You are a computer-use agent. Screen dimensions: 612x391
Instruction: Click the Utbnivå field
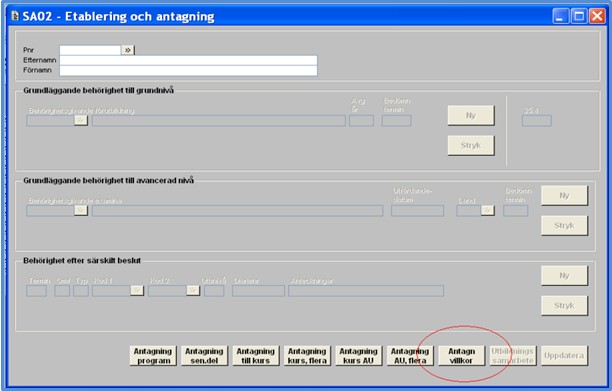coord(214,291)
